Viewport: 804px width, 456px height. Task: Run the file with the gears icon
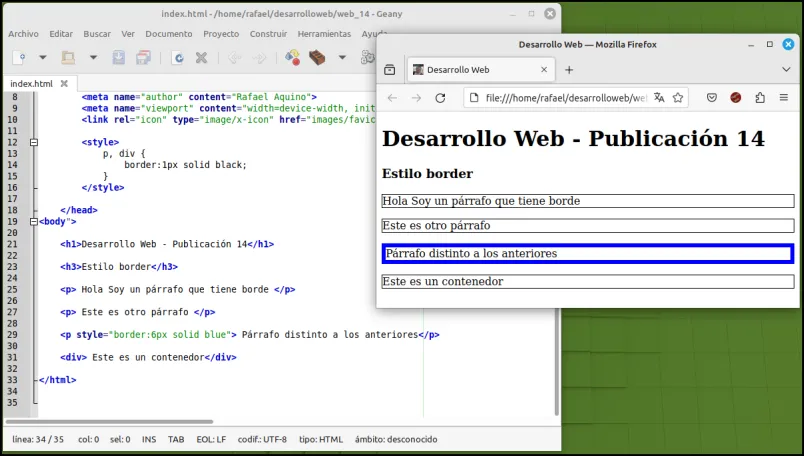[x=367, y=57]
